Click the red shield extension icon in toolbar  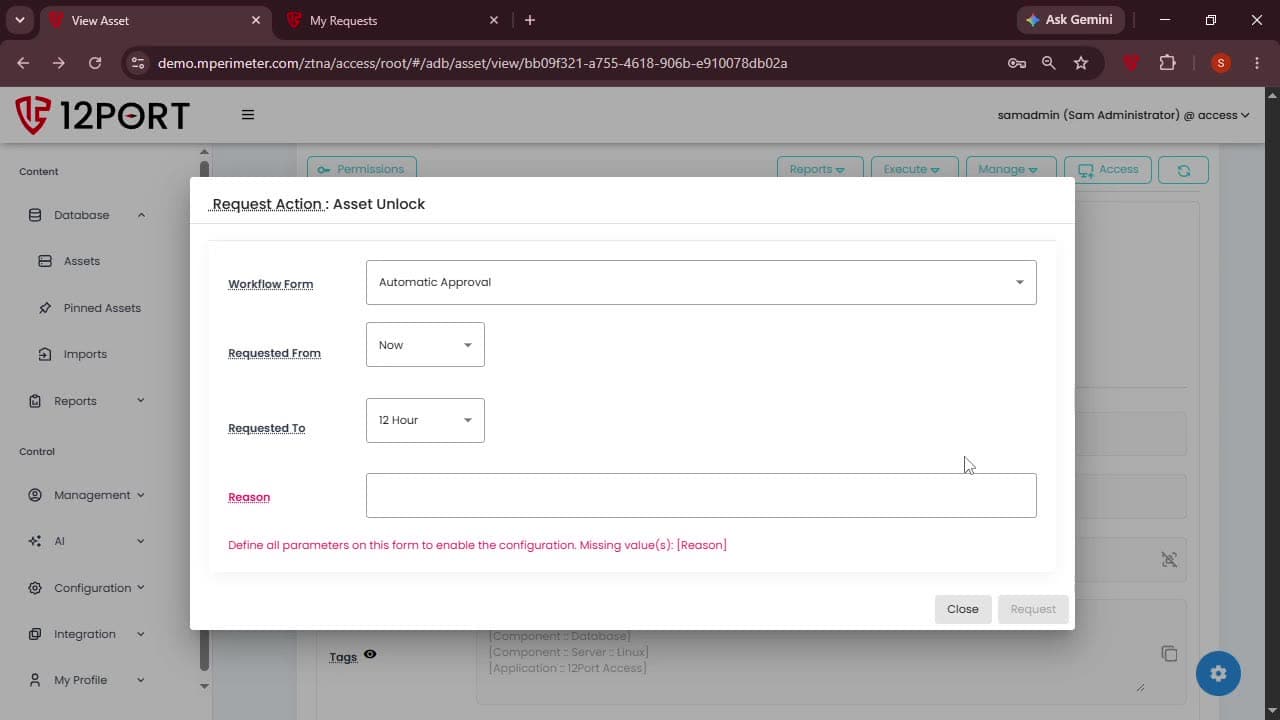pos(1131,63)
